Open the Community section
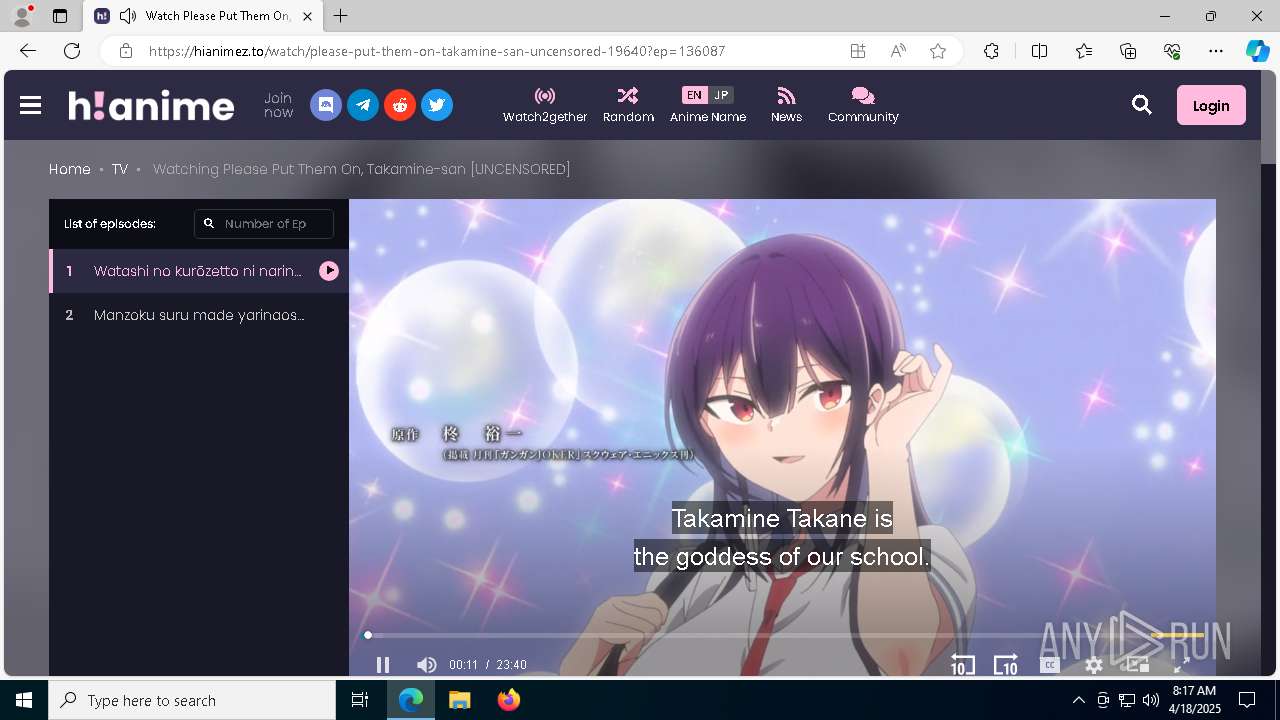1280x720 pixels. pos(863,105)
